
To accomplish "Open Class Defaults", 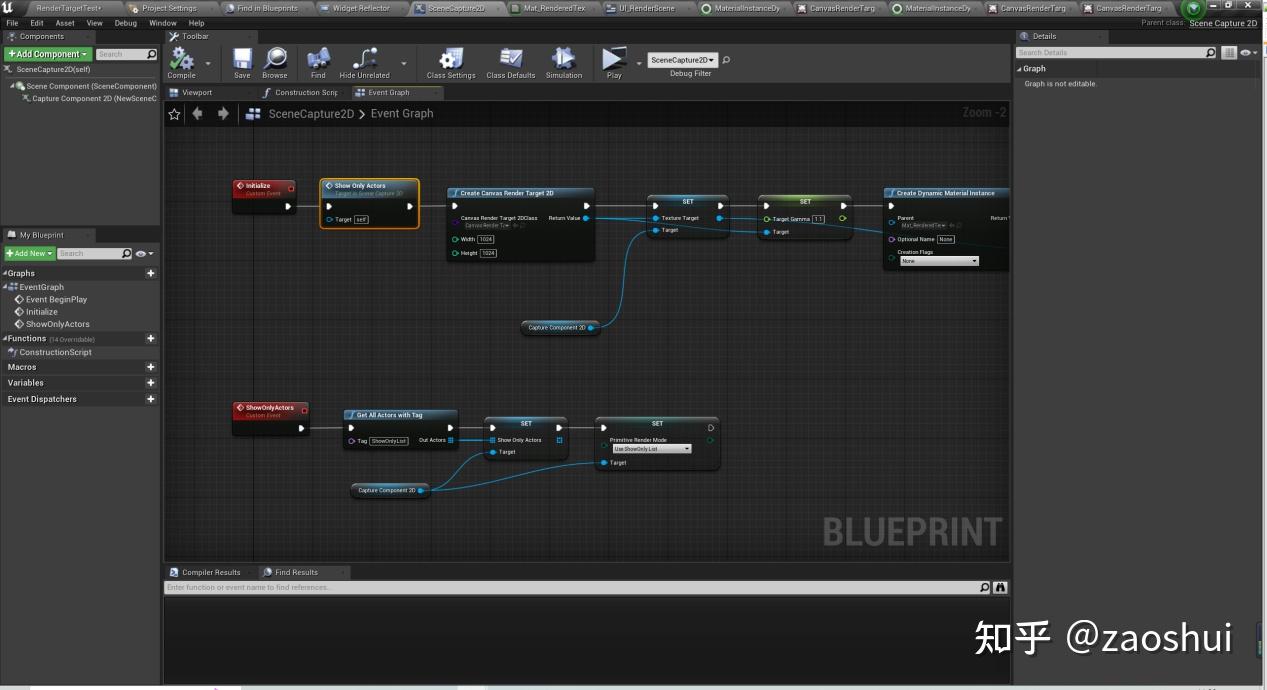I will pos(510,60).
